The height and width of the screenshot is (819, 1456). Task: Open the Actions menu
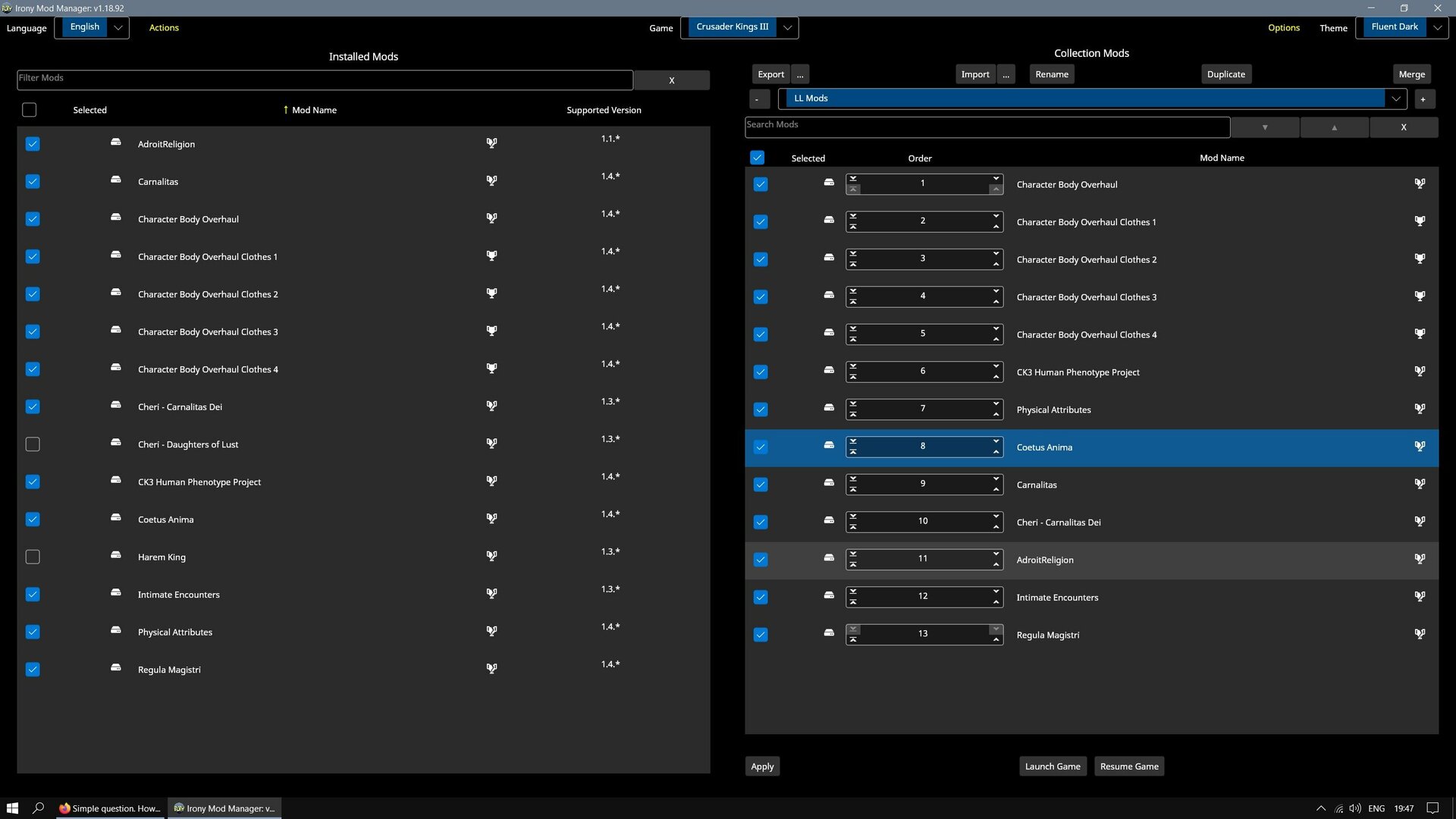coord(164,27)
